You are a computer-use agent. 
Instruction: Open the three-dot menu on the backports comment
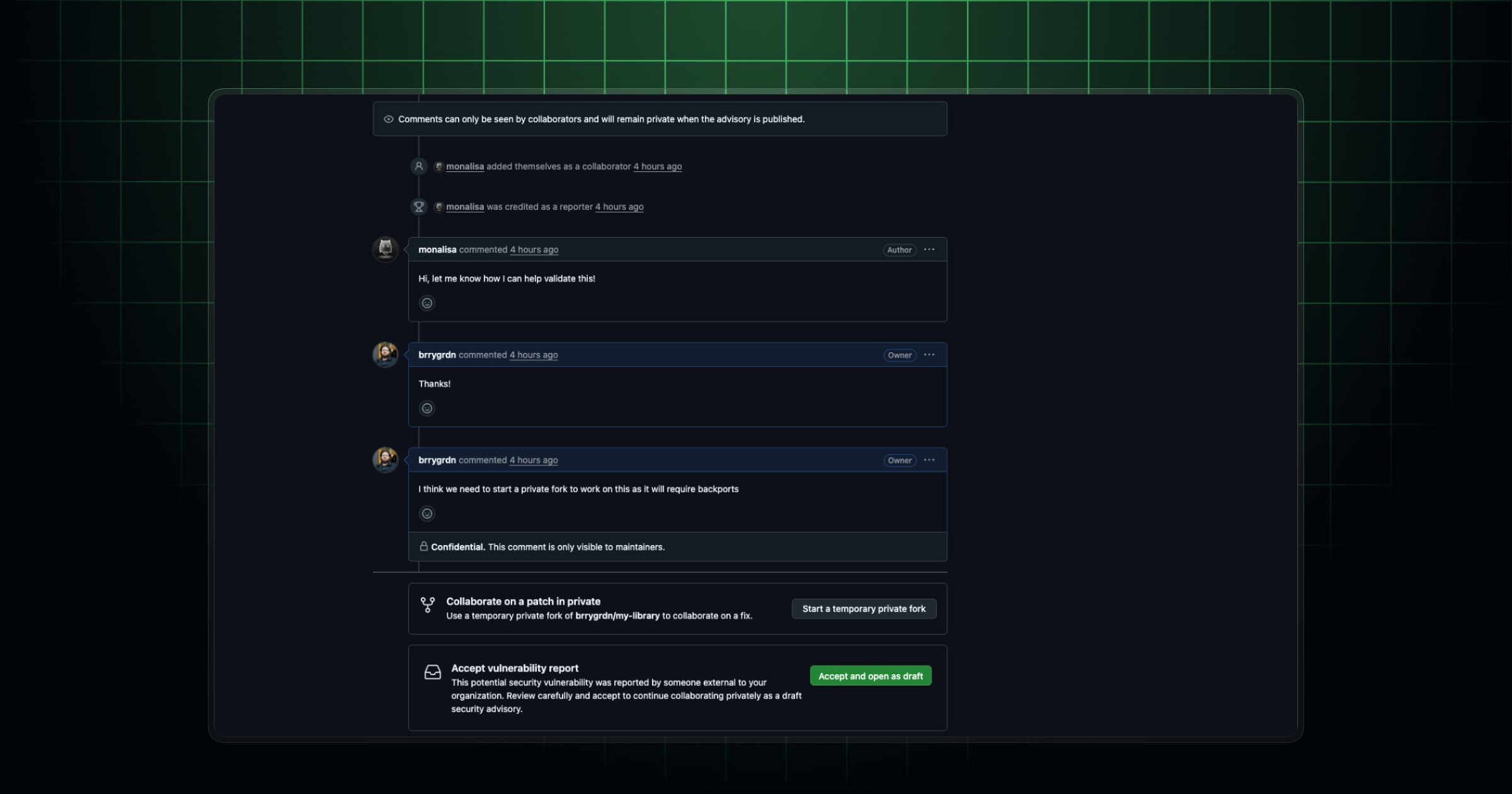[x=929, y=460]
